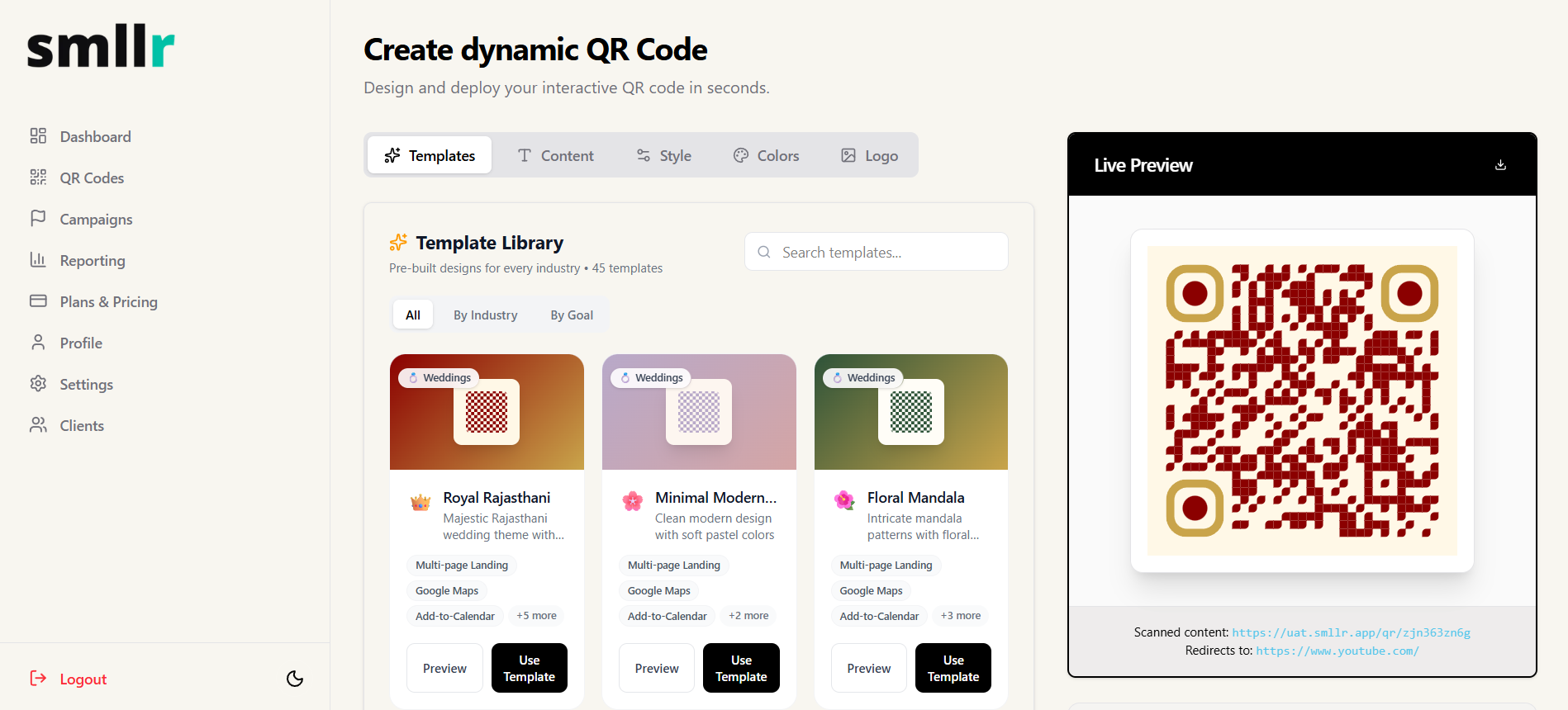
Task: Switch to the Colors tab
Action: coord(766,155)
